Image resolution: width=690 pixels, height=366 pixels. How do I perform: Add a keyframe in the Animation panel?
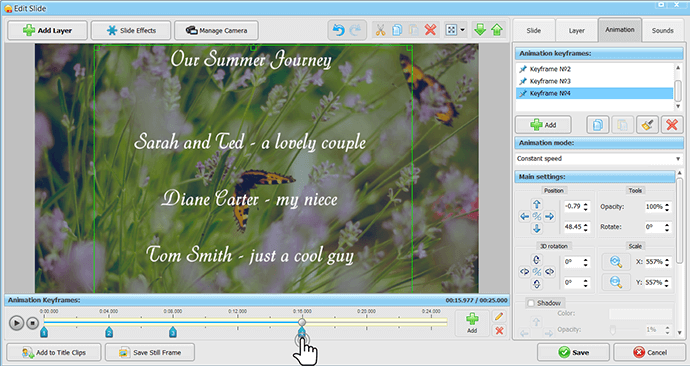tap(543, 125)
